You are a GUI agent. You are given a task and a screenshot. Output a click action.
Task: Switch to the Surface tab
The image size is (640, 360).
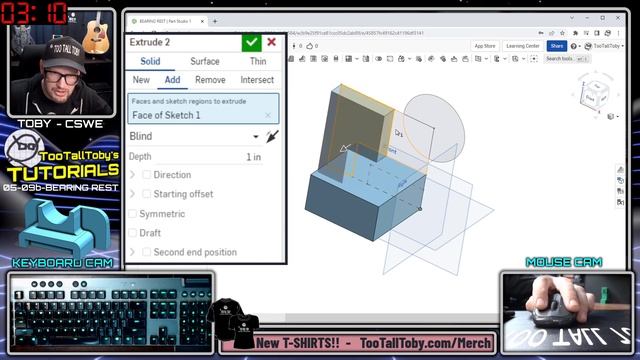click(x=205, y=61)
